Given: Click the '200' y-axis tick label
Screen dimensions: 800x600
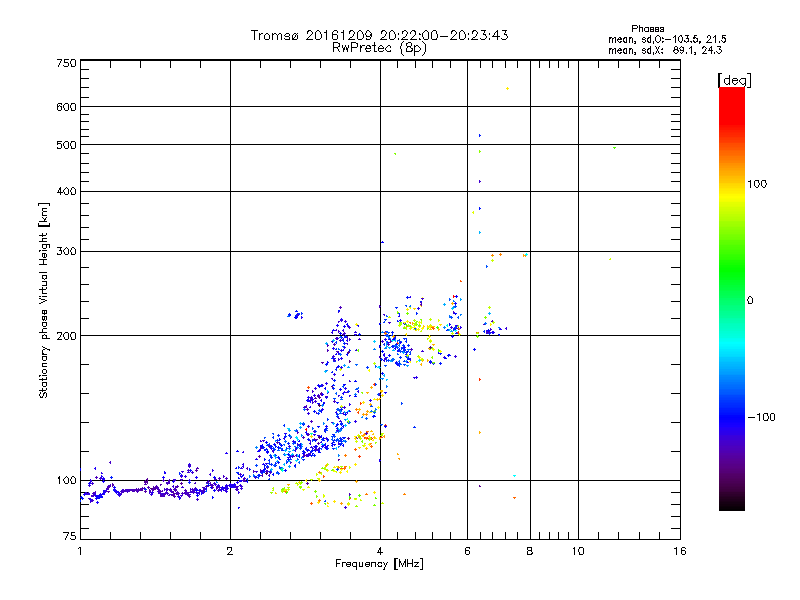Looking at the screenshot, I should (x=66, y=336).
